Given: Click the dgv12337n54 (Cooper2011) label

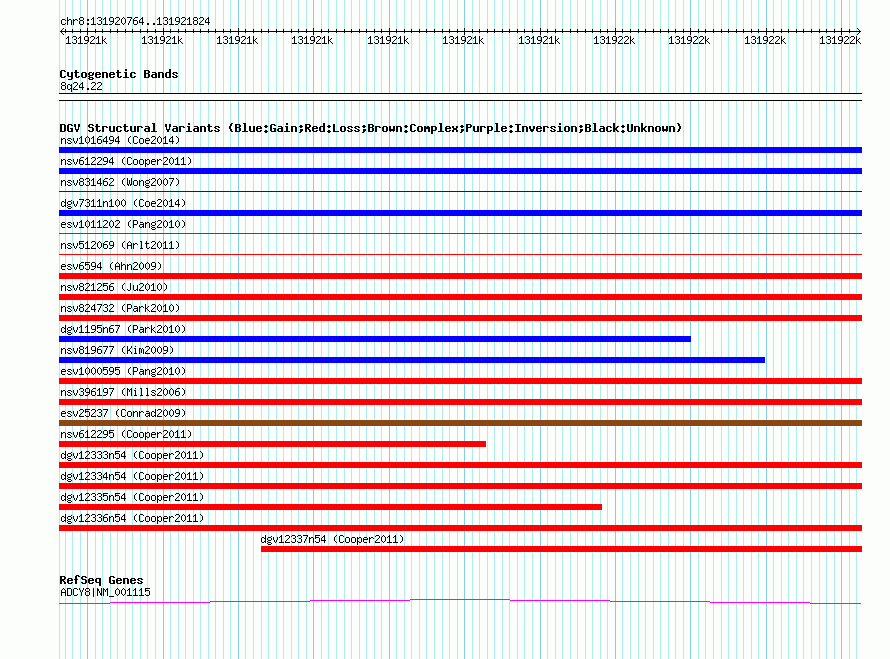Looking at the screenshot, I should [332, 539].
